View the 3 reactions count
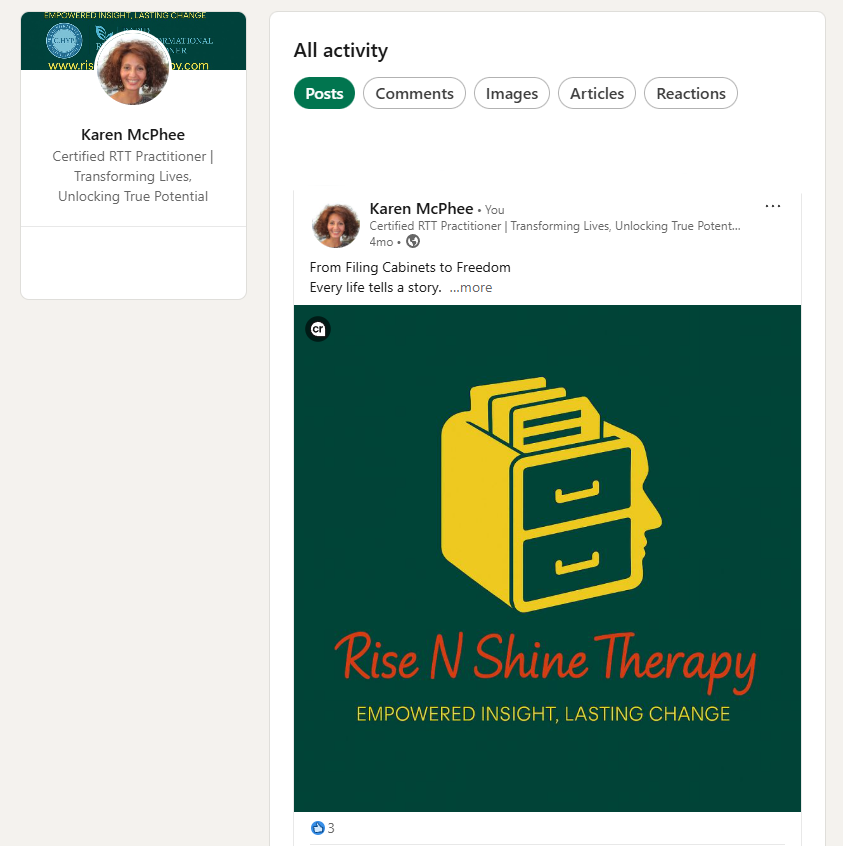The width and height of the screenshot is (843, 846). tap(331, 828)
